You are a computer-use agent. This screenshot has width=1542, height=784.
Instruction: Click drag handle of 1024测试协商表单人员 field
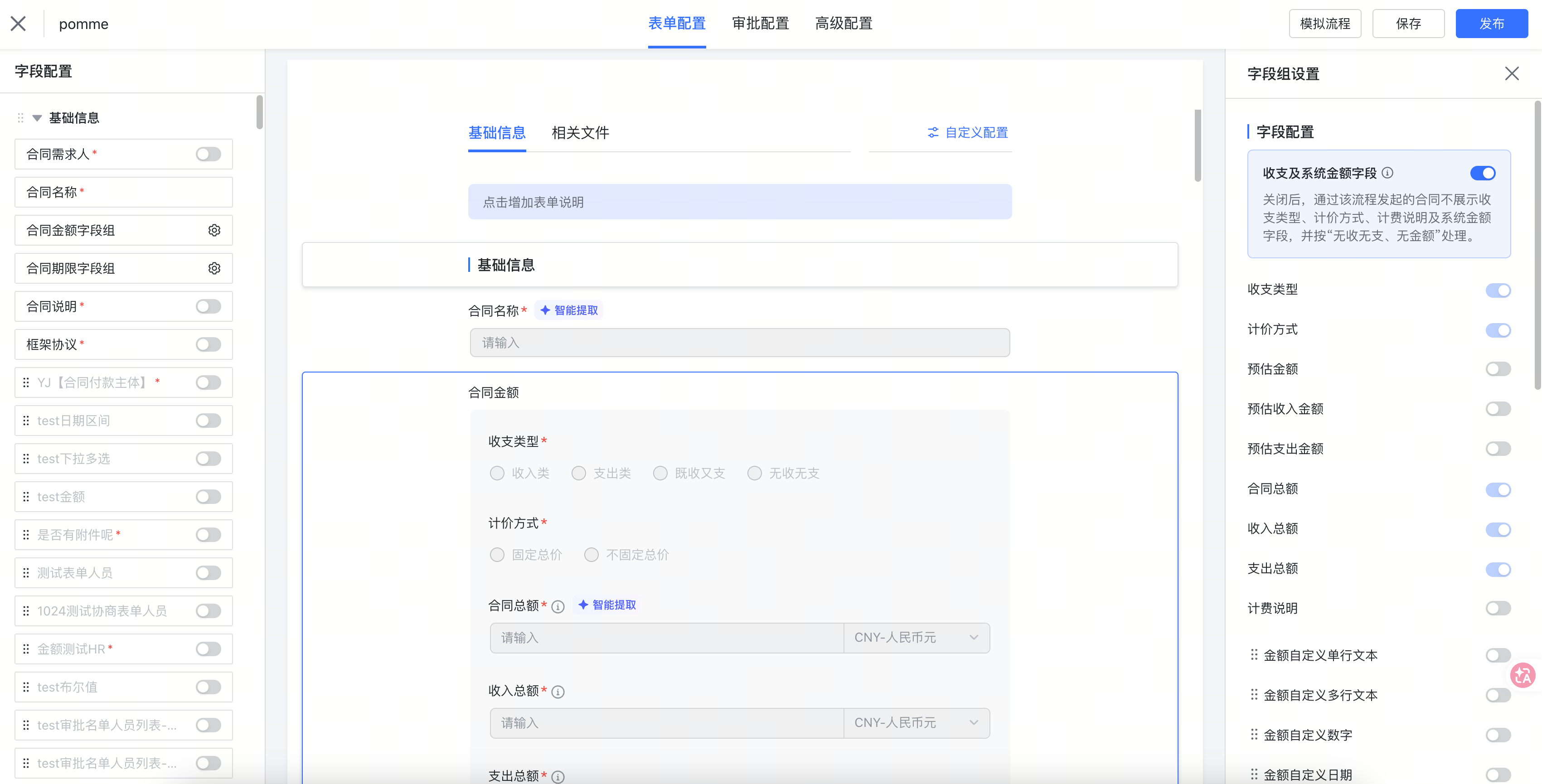pos(26,611)
